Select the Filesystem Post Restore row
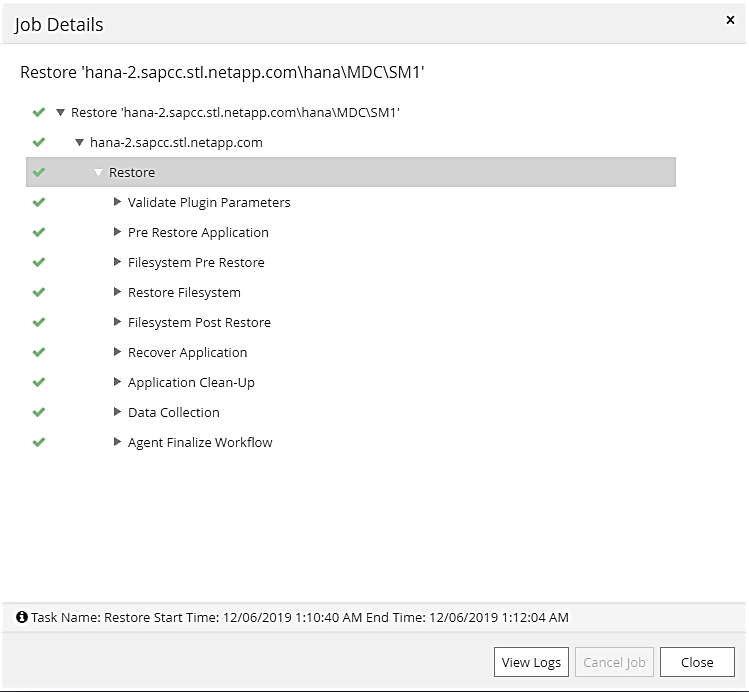749x692 pixels. pos(199,322)
